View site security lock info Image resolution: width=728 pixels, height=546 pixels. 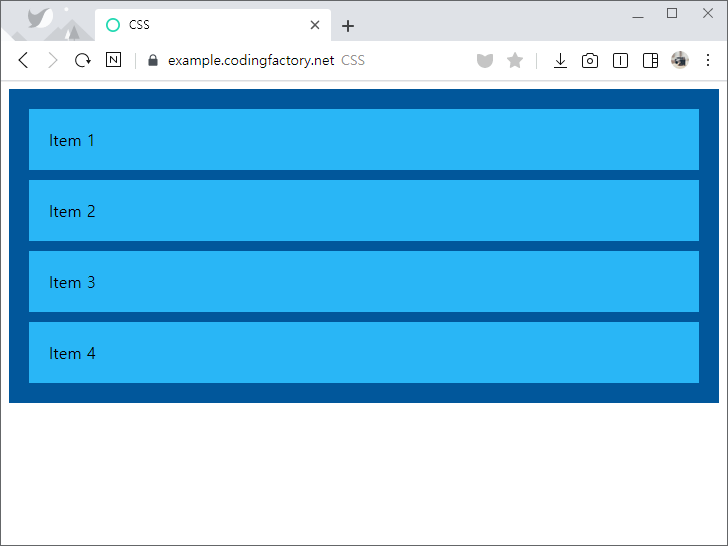153,60
